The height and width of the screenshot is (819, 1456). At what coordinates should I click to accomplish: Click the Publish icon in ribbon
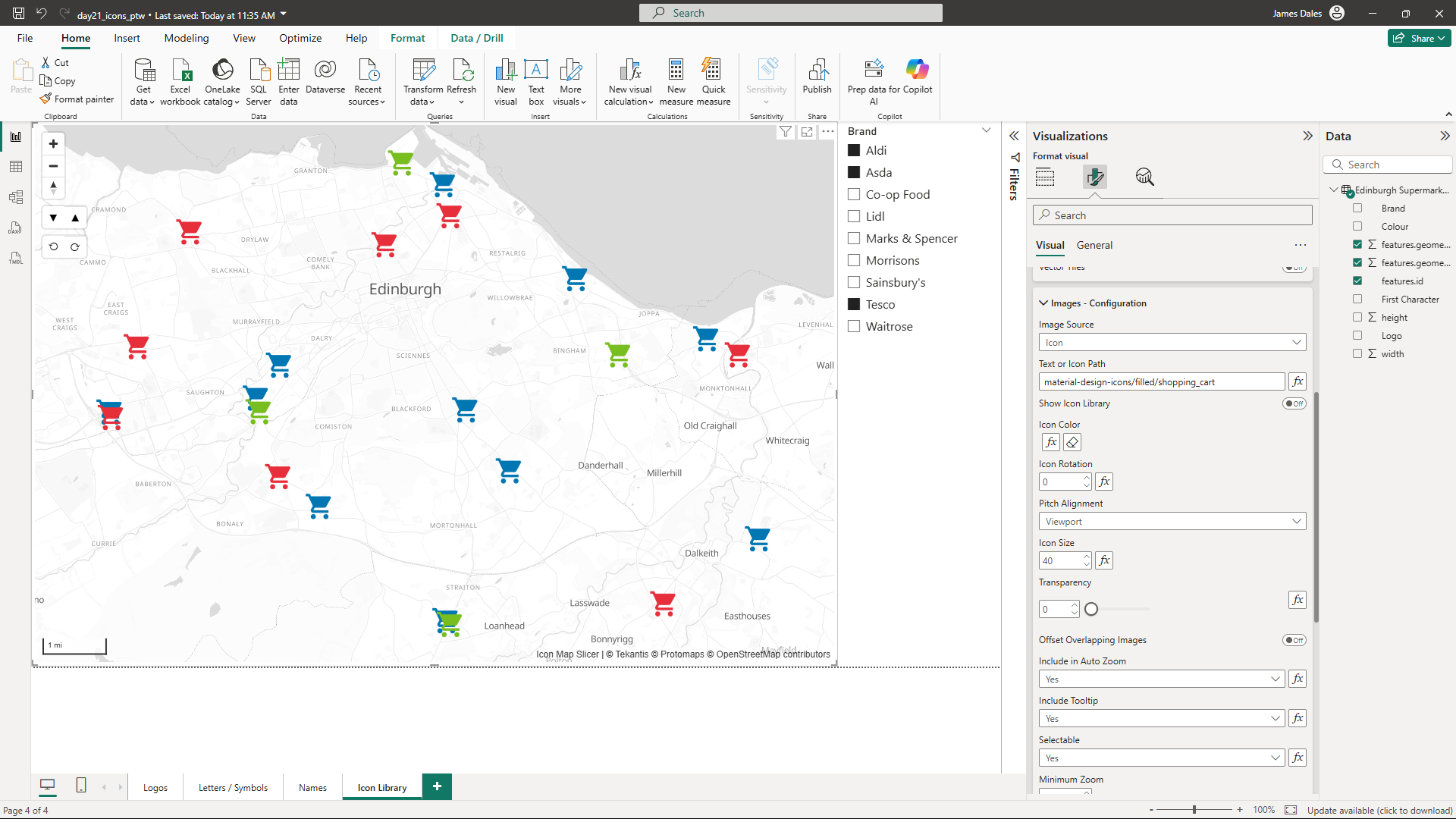[817, 71]
